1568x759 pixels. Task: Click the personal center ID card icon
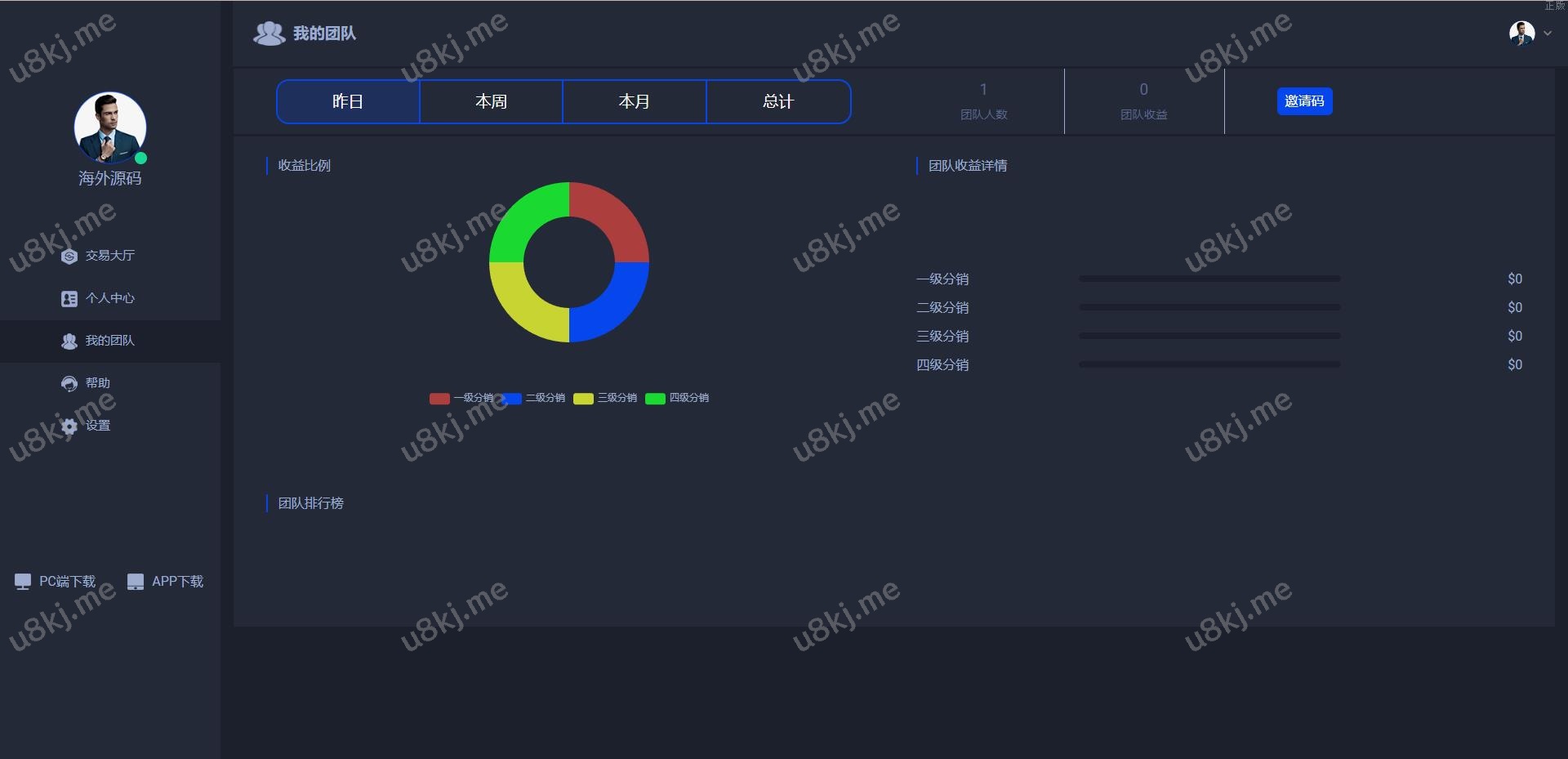pos(69,299)
